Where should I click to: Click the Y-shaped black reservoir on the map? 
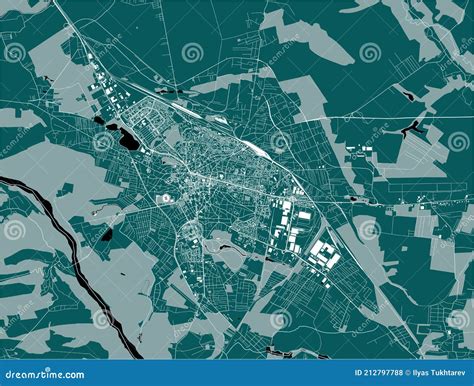pyautogui.click(x=413, y=128)
